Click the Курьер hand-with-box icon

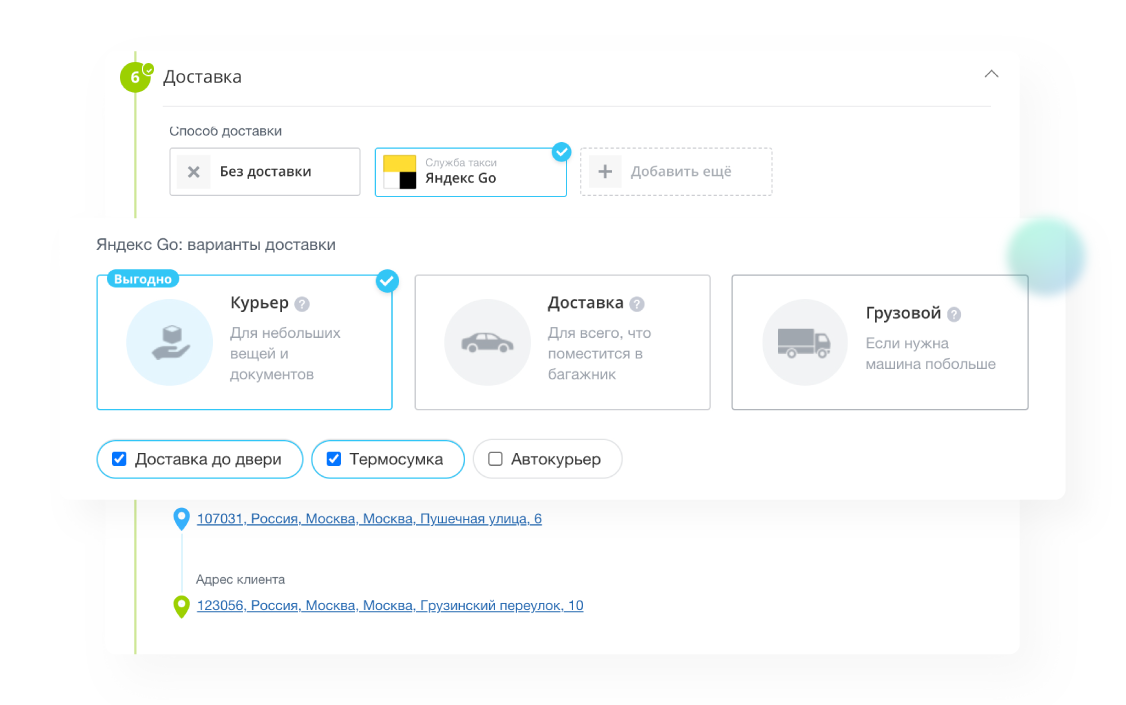click(x=170, y=342)
